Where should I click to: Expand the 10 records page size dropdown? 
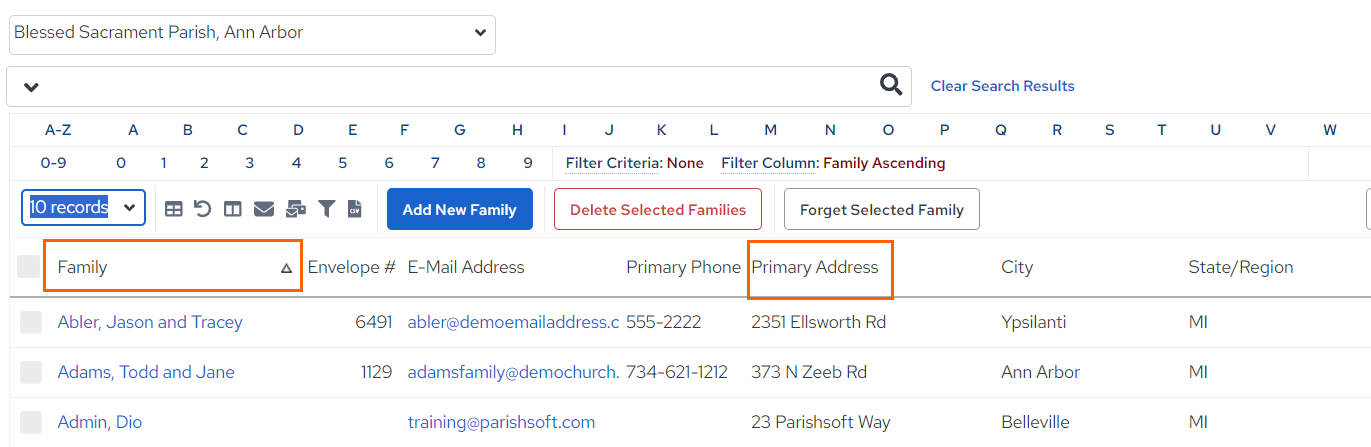coord(84,208)
